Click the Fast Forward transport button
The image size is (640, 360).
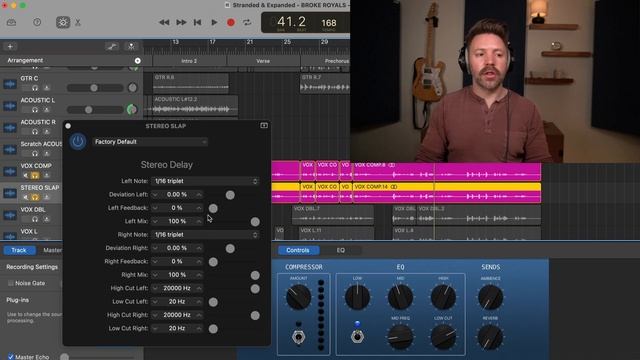tap(181, 22)
